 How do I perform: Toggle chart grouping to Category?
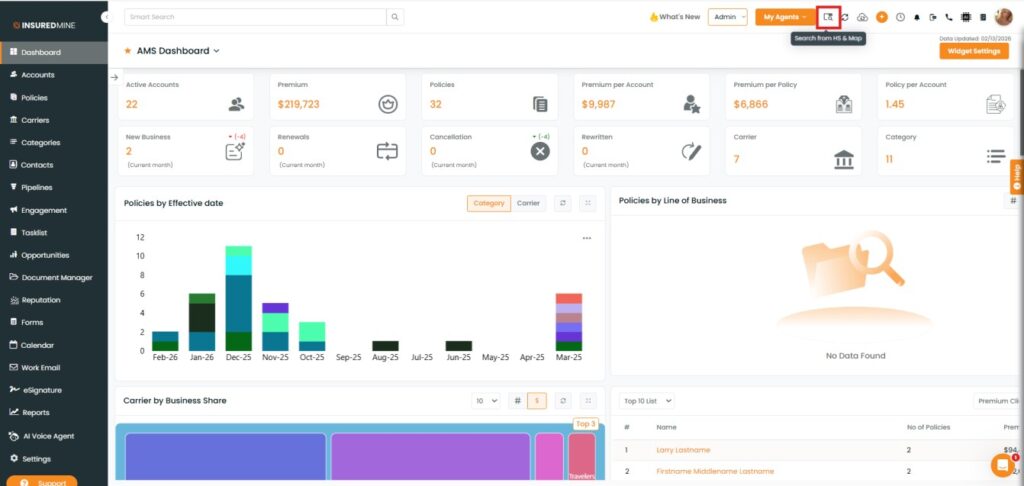488,203
